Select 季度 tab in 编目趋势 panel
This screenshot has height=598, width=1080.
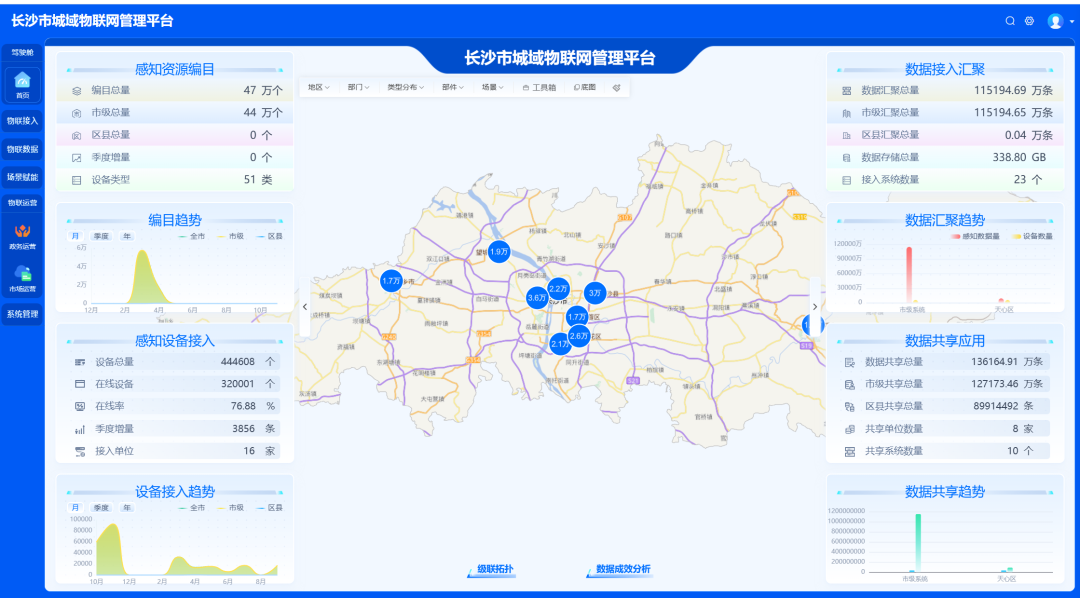tap(101, 236)
